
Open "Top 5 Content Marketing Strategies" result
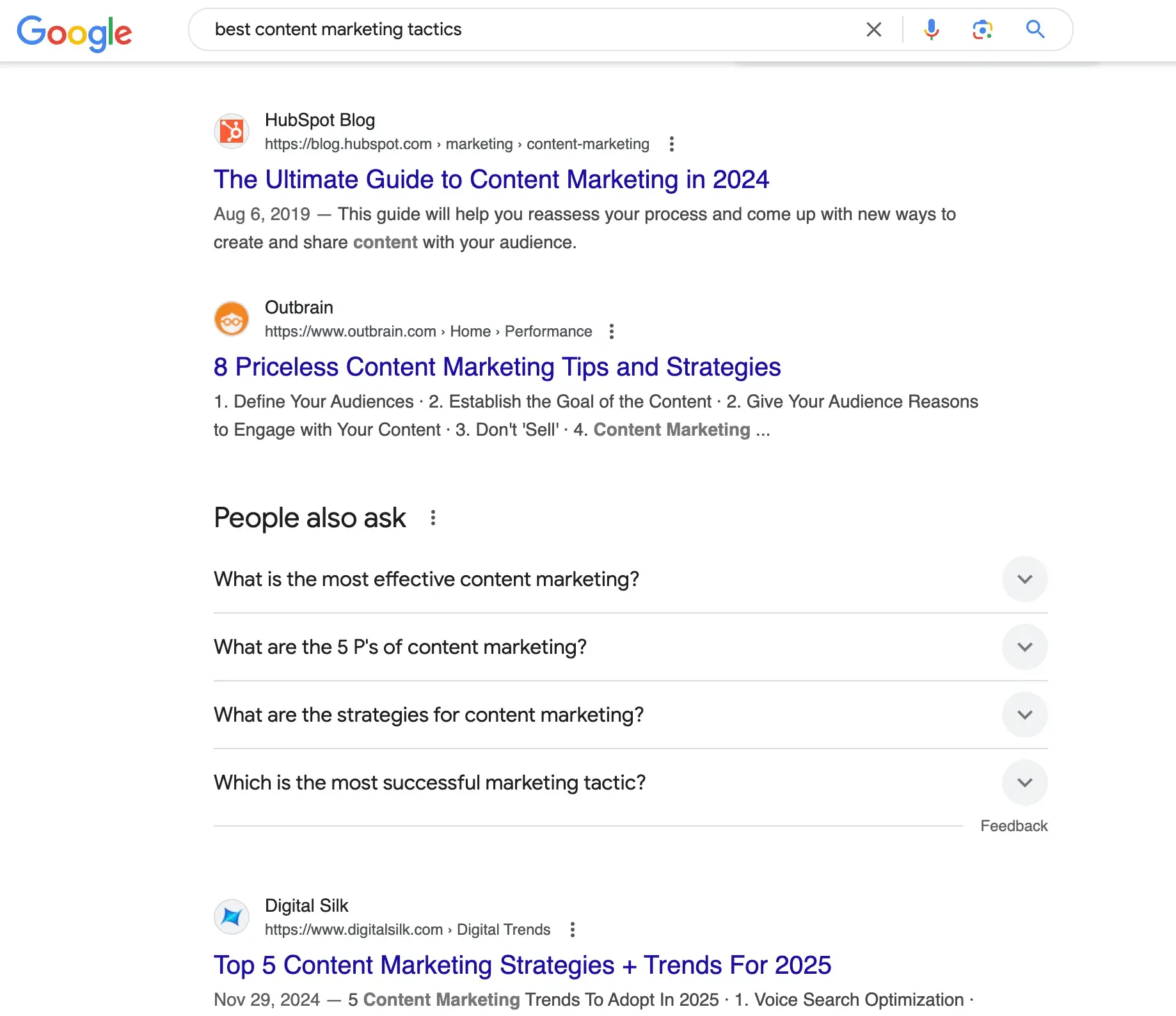pos(522,965)
